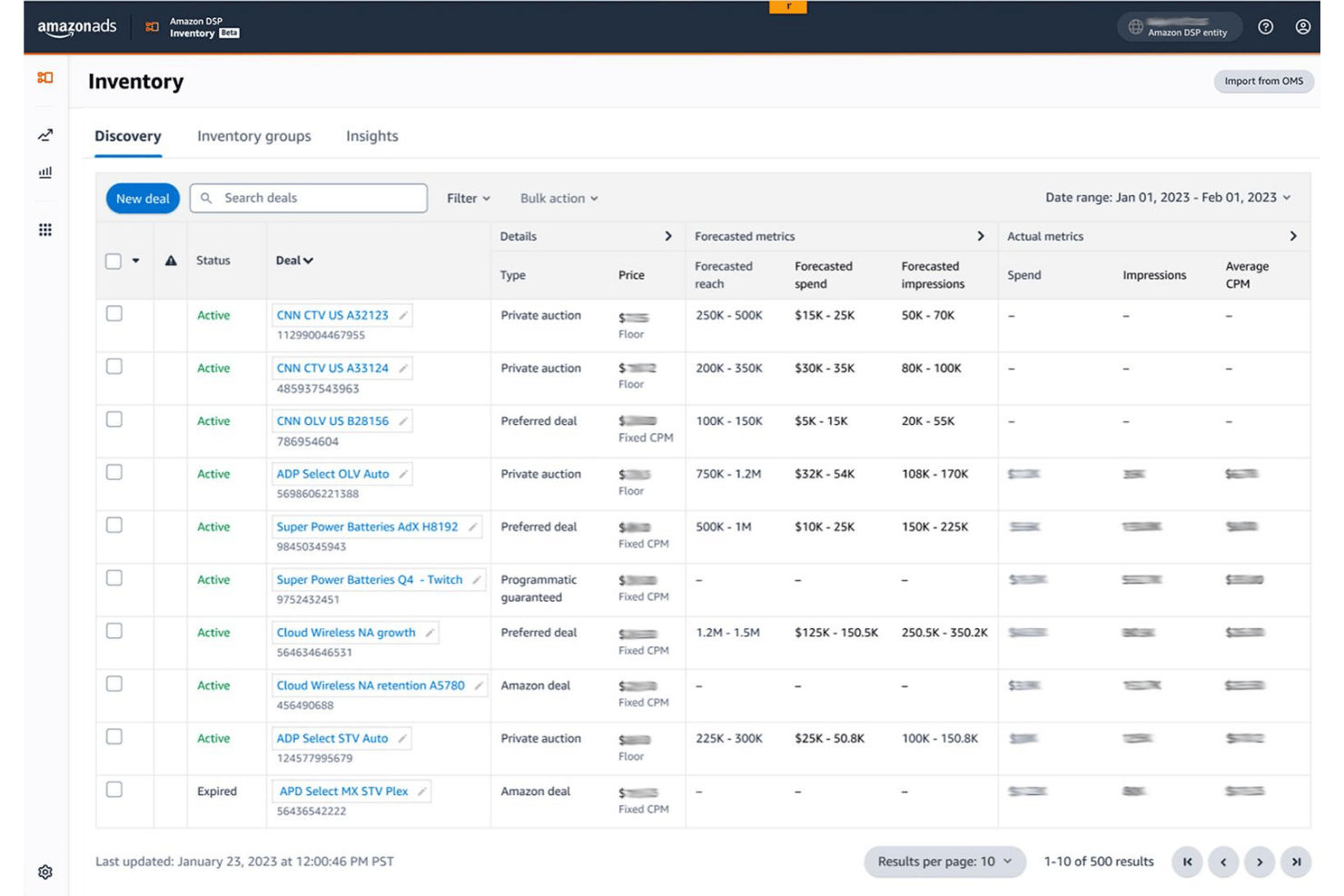Check the box for Cloud Wireless NA retention A5780
Viewport: 1344px width, 896px height.
pos(114,684)
